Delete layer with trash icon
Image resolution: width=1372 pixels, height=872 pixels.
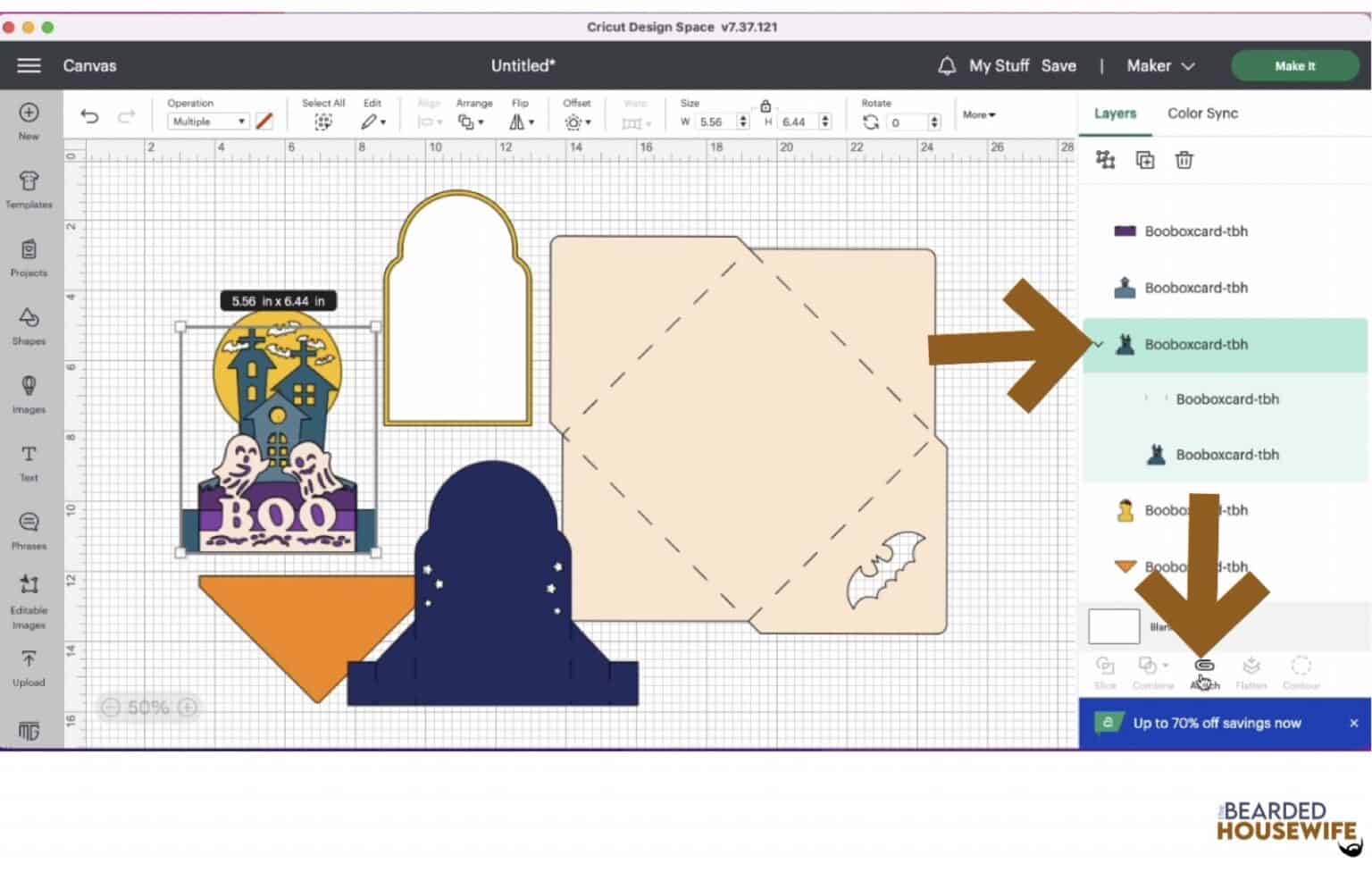click(x=1184, y=160)
